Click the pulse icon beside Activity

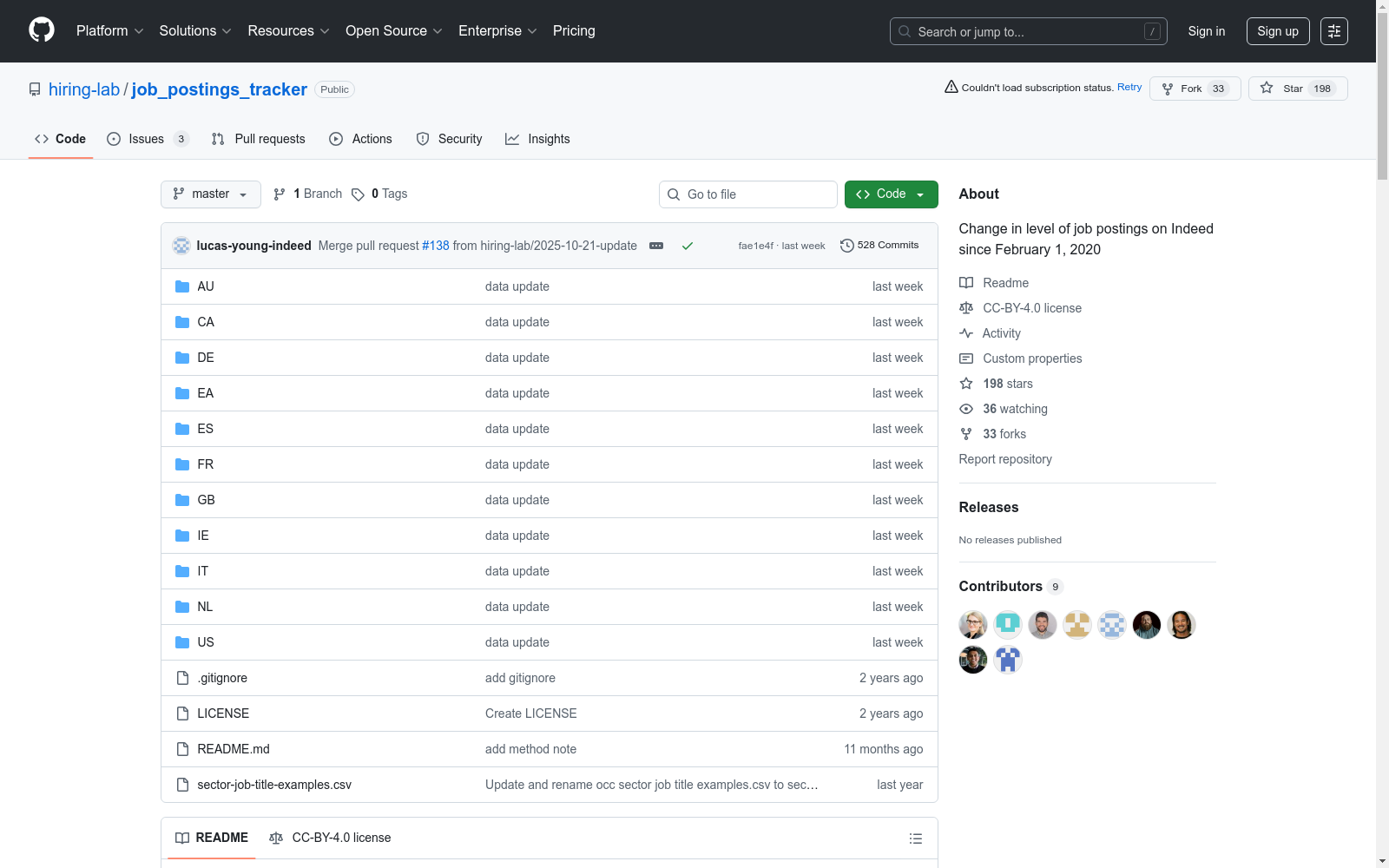pyautogui.click(x=966, y=333)
